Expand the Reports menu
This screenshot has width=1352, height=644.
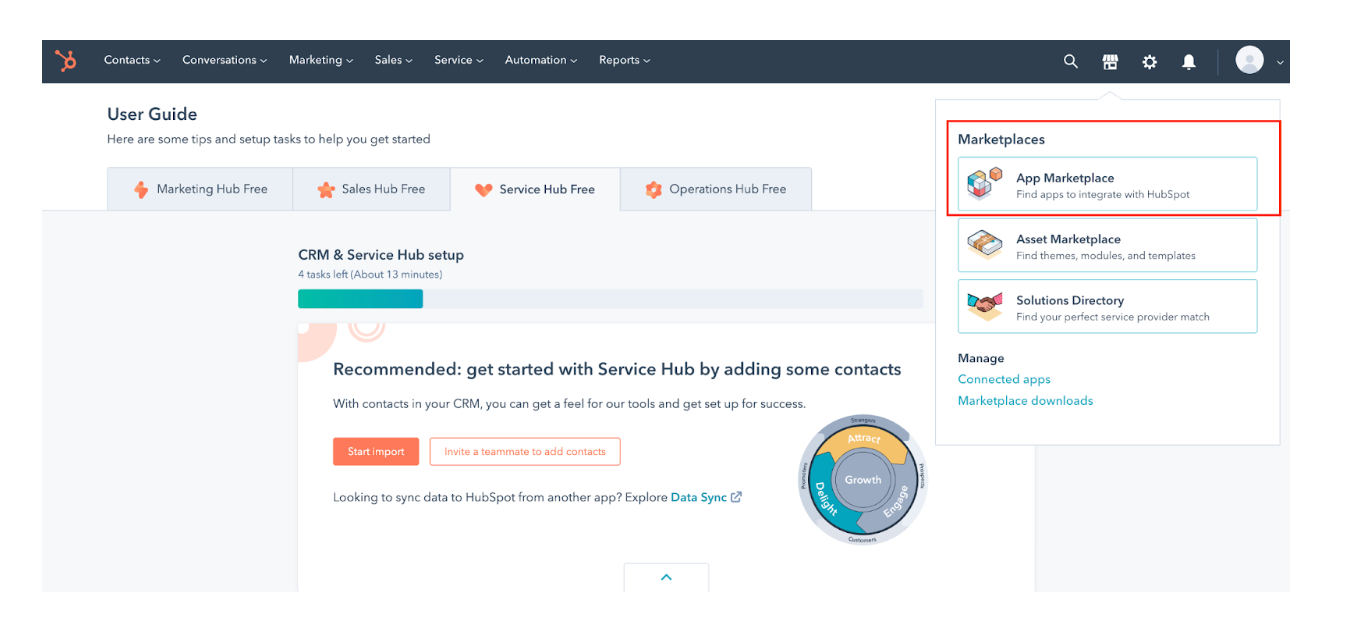(x=624, y=60)
